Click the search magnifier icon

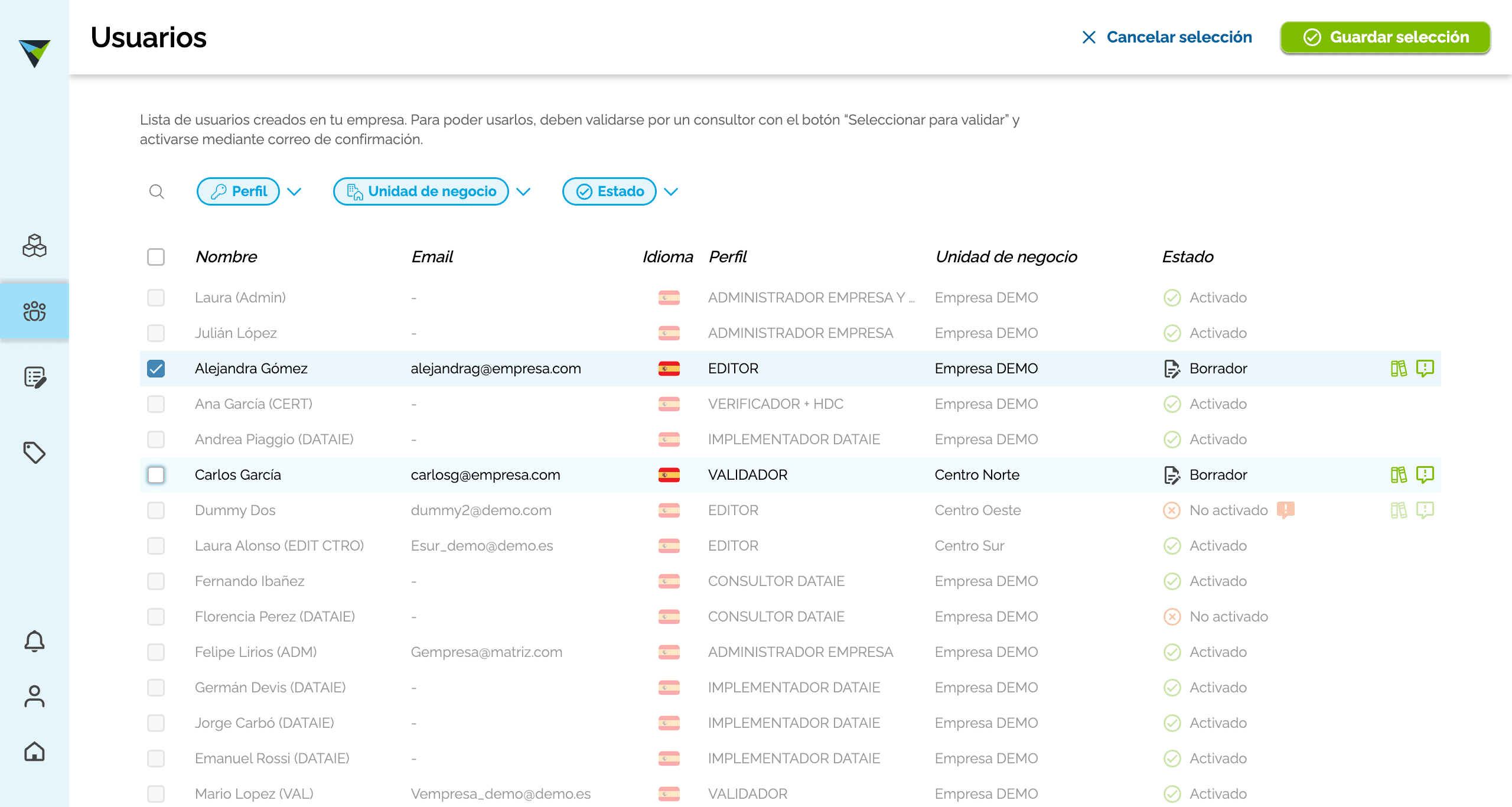[157, 191]
